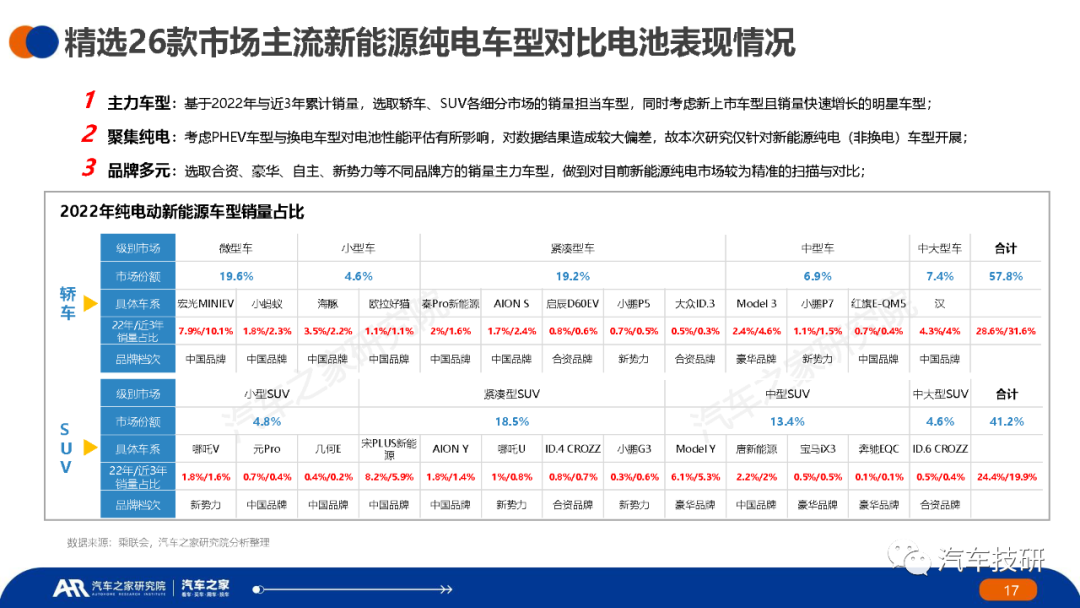Click the ID.4 CROZZ model cell
The height and width of the screenshot is (608, 1080).
click(573, 449)
